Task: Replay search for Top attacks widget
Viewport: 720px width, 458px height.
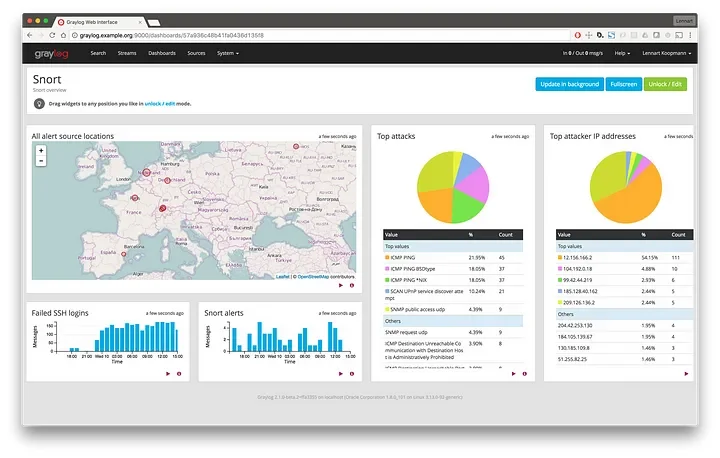Action: [x=513, y=374]
